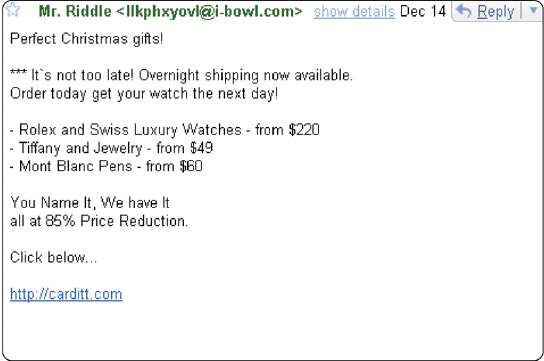544x361 pixels.
Task: Click the curved reply arrow icon
Action: [464, 11]
